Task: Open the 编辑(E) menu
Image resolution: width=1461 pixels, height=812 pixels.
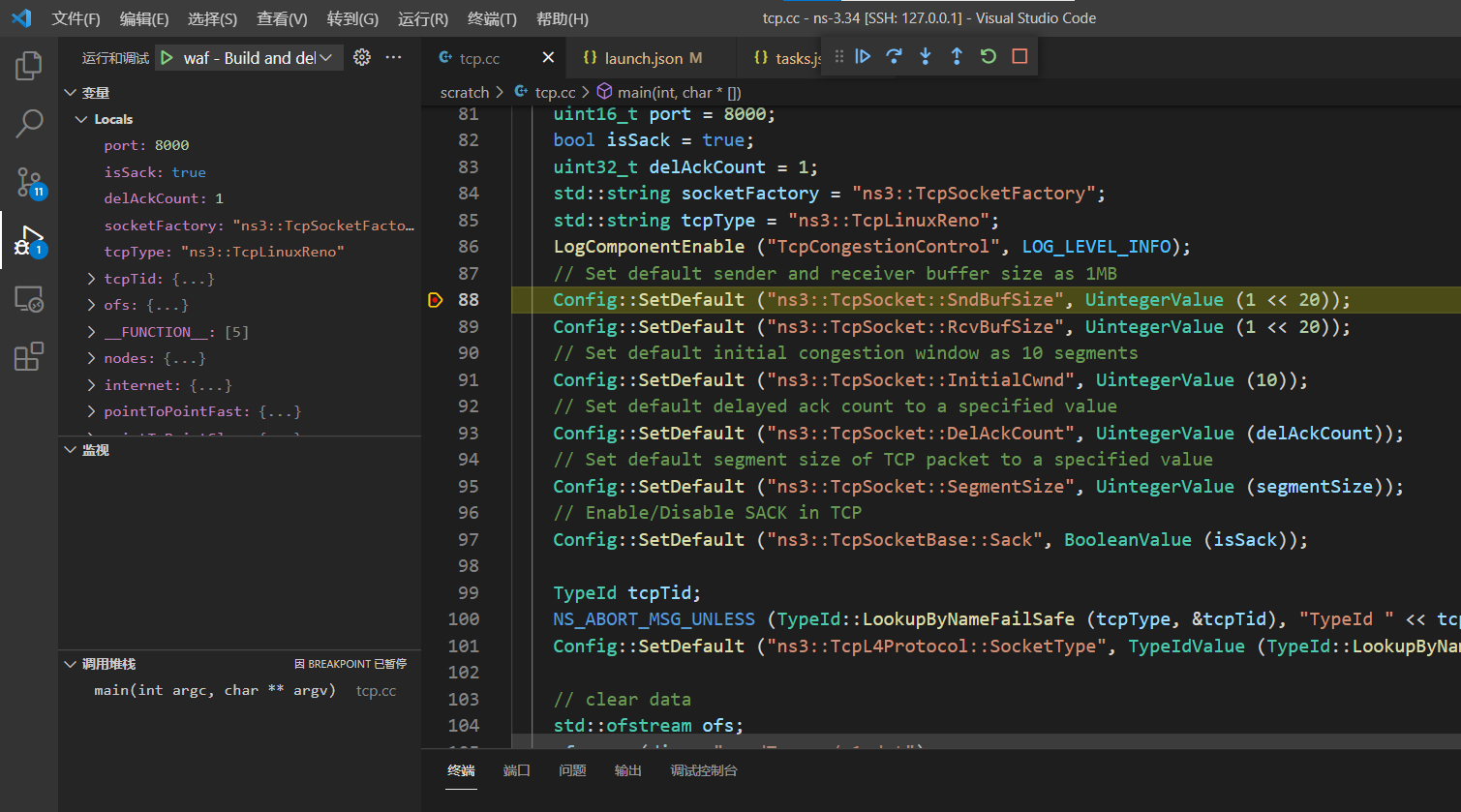Action: click(144, 18)
